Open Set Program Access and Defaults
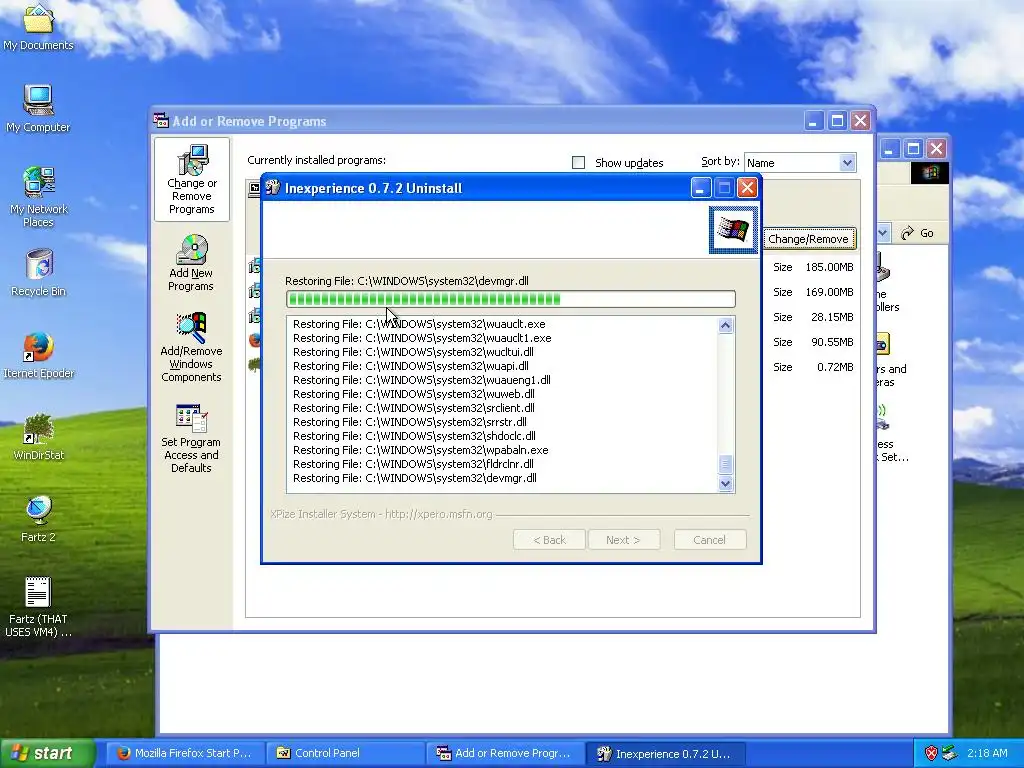 click(191, 438)
